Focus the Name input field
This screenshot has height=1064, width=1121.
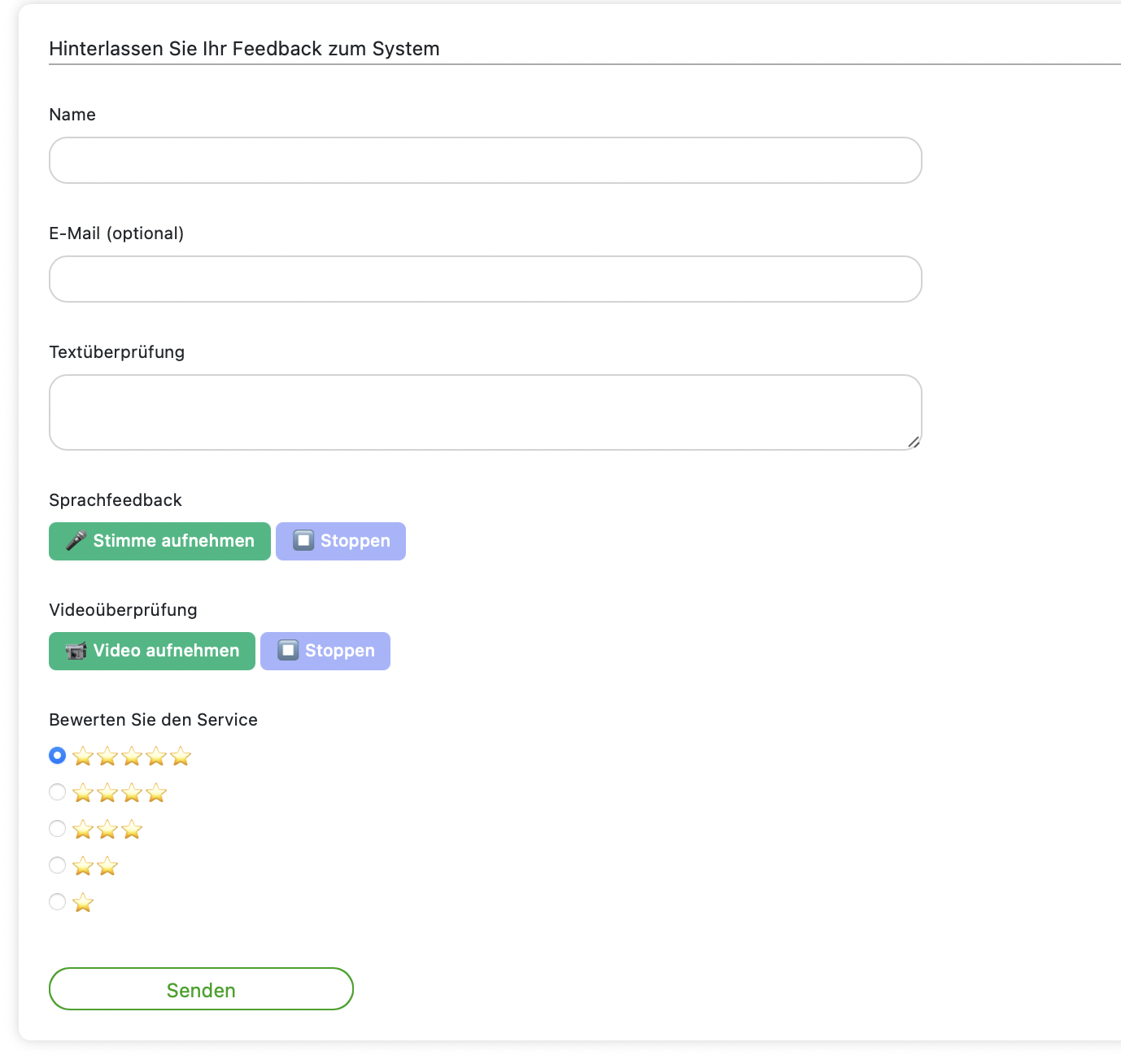[x=485, y=160]
